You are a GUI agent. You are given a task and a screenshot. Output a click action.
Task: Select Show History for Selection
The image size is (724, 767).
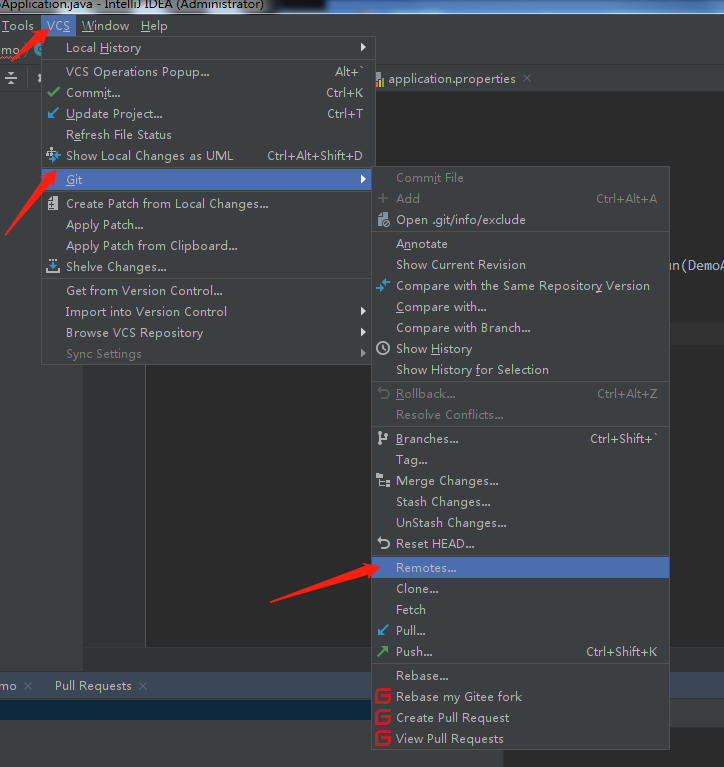coord(520,370)
